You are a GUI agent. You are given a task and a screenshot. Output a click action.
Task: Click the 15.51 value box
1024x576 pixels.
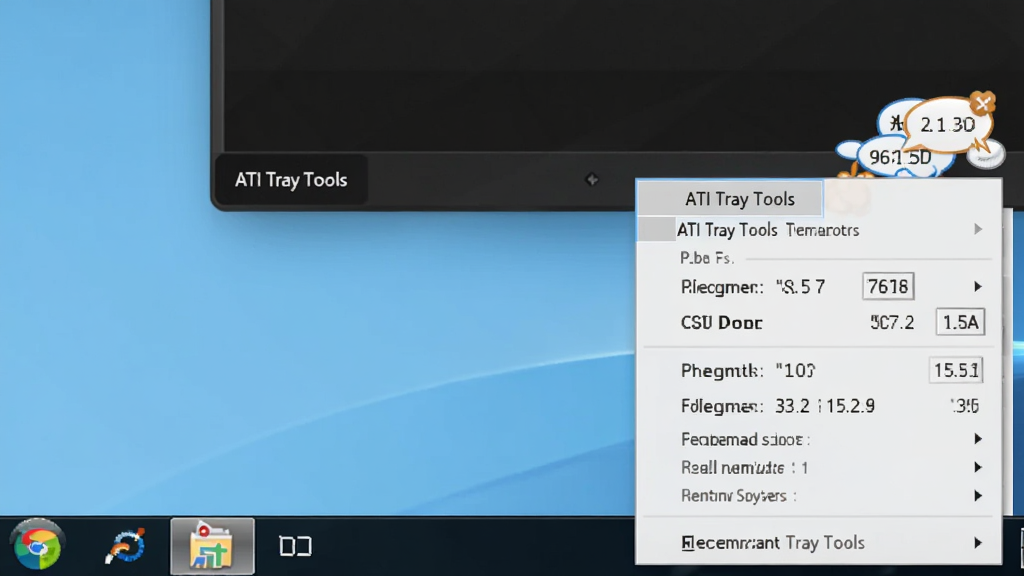pos(955,370)
